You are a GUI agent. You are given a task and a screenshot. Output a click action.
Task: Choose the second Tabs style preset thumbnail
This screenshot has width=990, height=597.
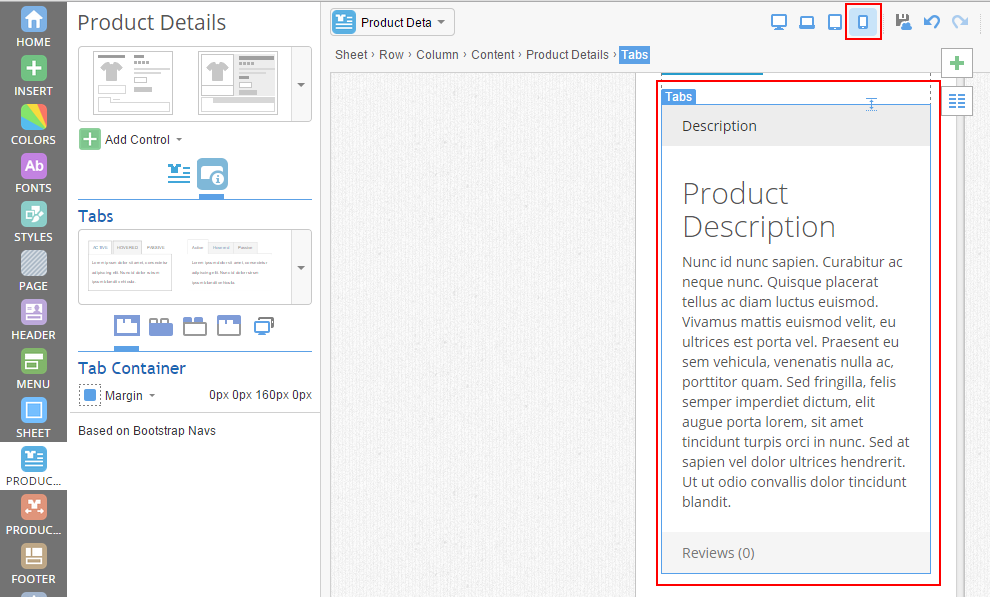click(x=229, y=265)
